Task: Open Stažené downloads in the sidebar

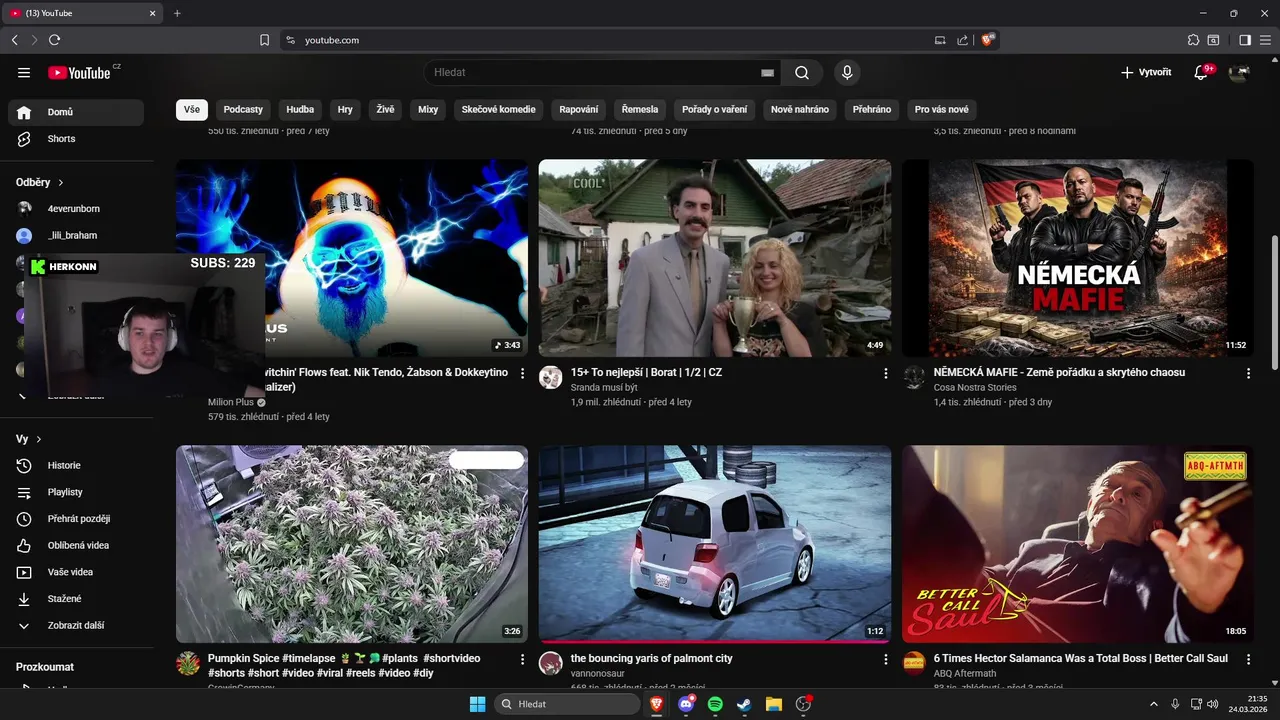Action: tap(76, 599)
